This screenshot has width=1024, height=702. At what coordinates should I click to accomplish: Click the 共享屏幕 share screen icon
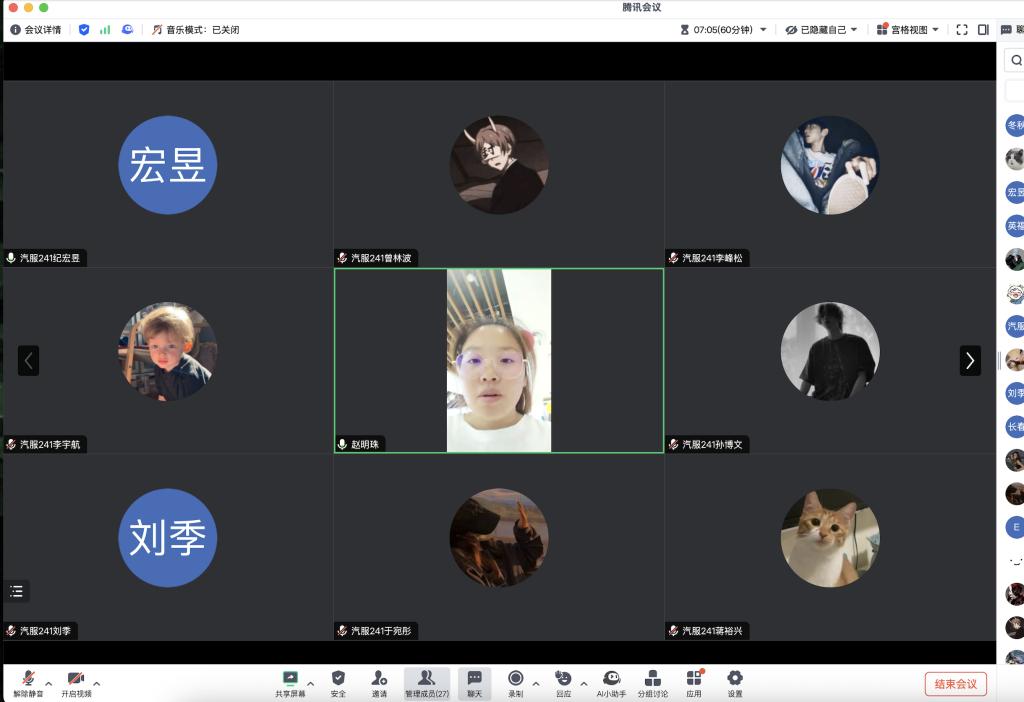pyautogui.click(x=290, y=682)
